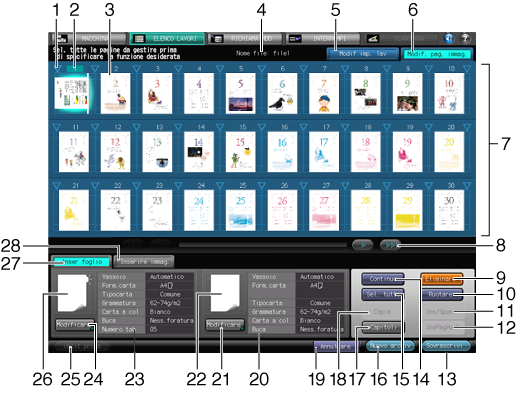Viewport: 516px width, 394px height.
Task: Click the round accessibility icon in top bar
Action: point(449,39)
